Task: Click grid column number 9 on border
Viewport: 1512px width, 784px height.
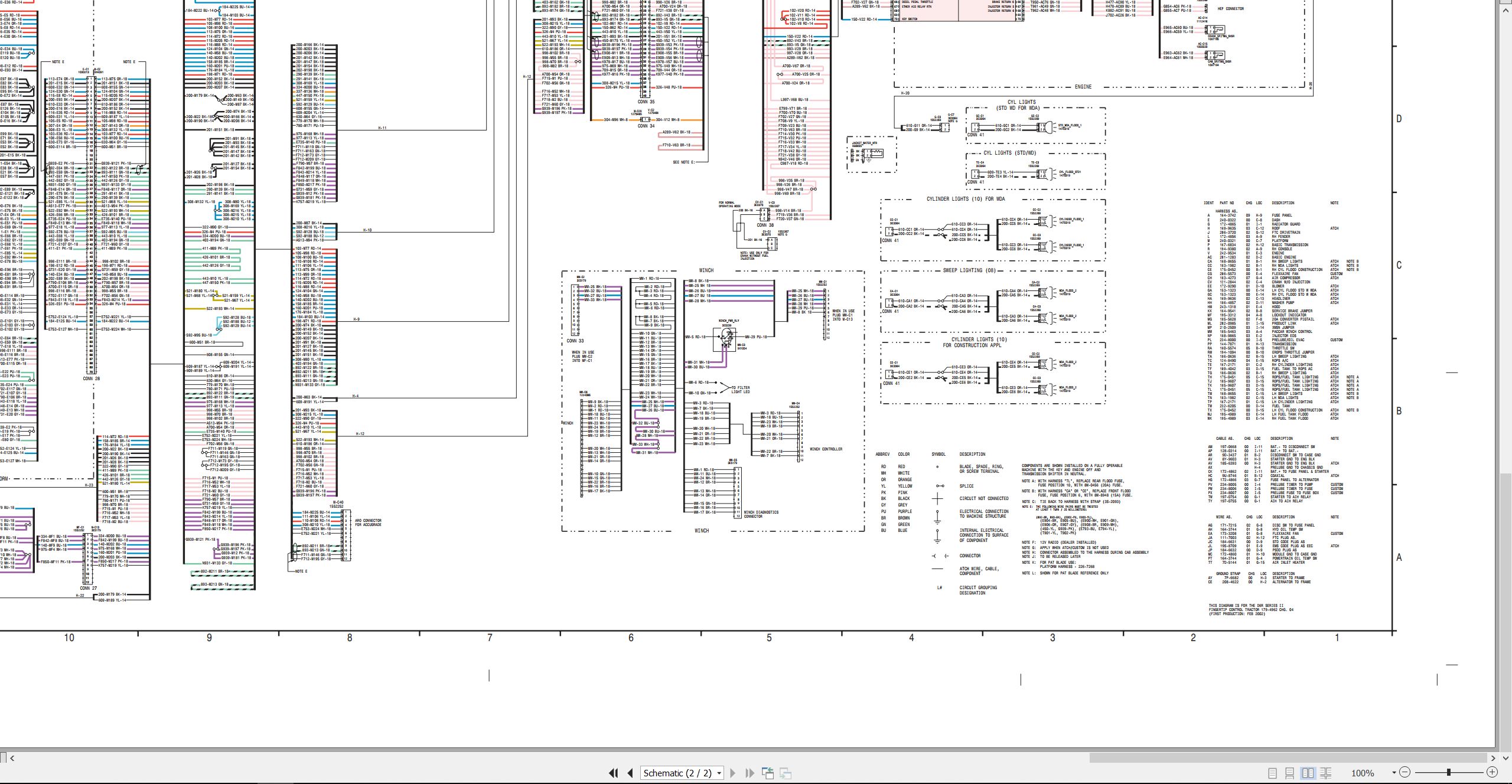Action: pyautogui.click(x=209, y=638)
